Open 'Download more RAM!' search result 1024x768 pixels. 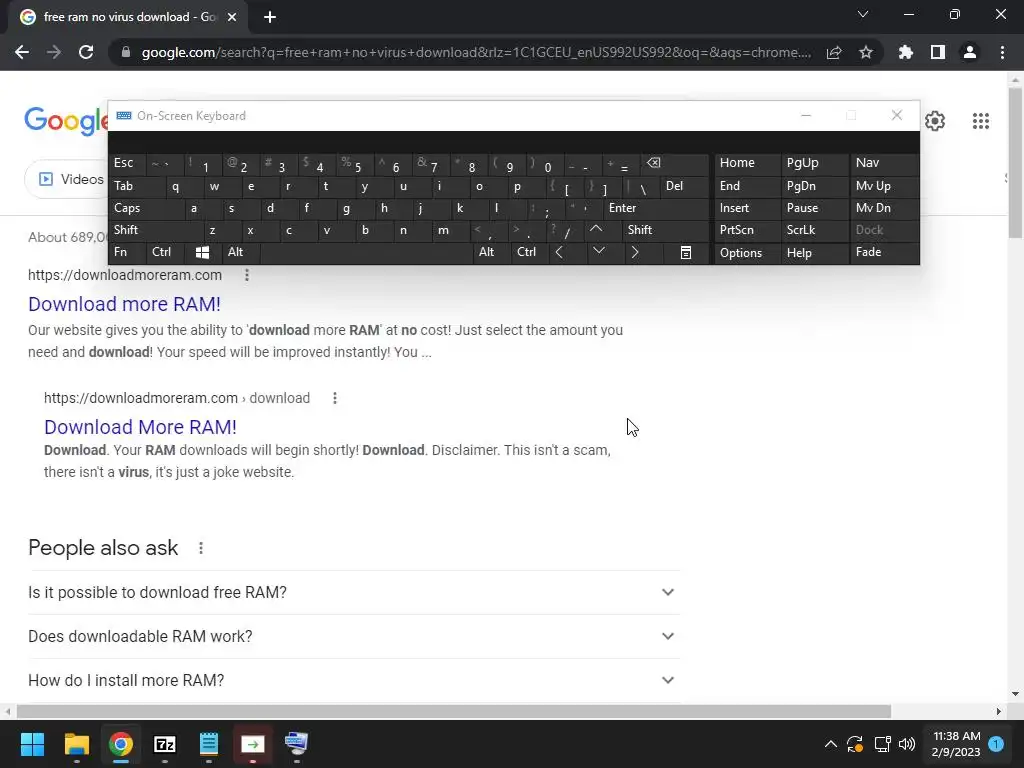pos(124,304)
